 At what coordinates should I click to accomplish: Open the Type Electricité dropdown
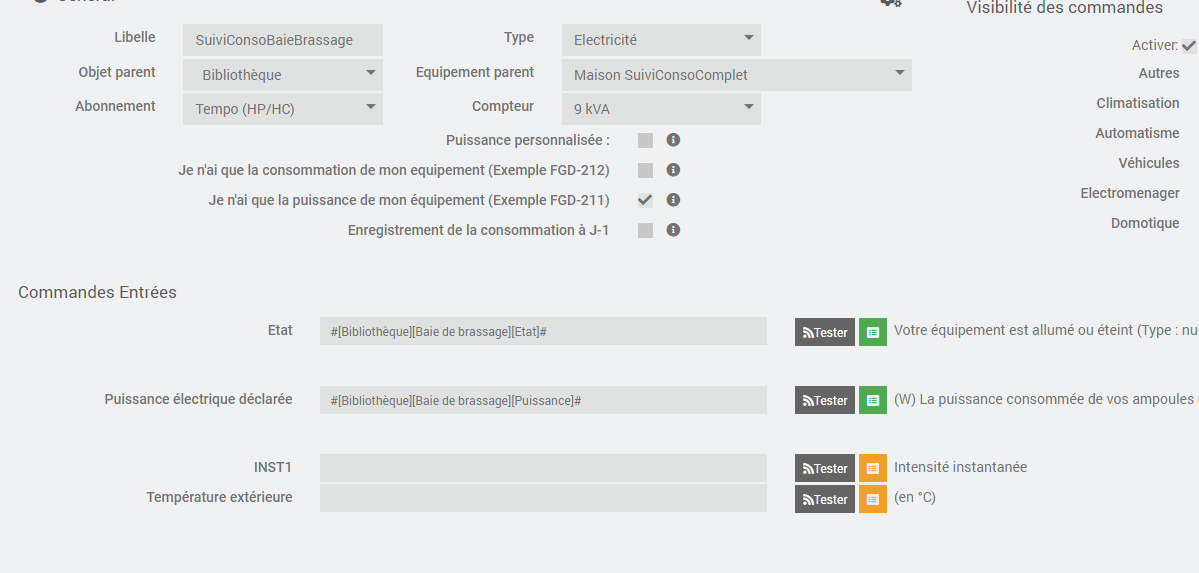click(660, 40)
